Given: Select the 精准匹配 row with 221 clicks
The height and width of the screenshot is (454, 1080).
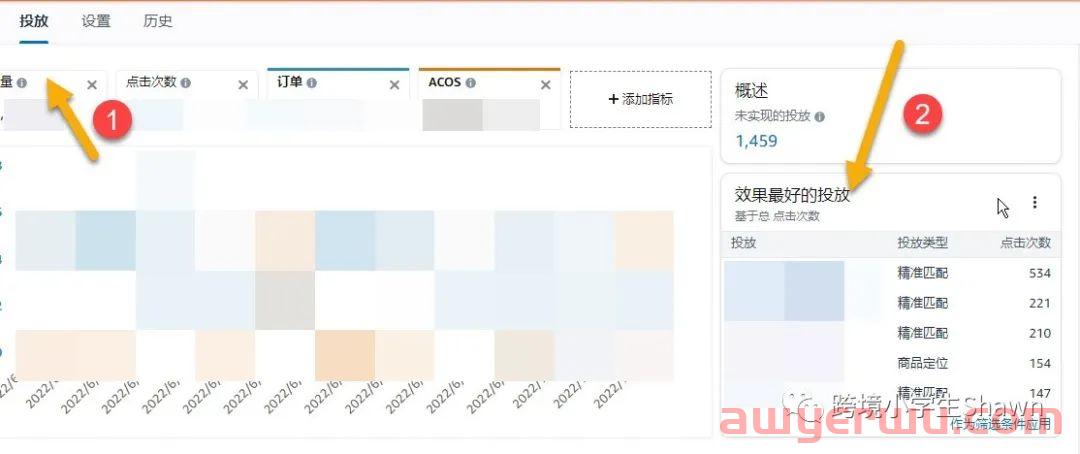Looking at the screenshot, I should [891, 303].
